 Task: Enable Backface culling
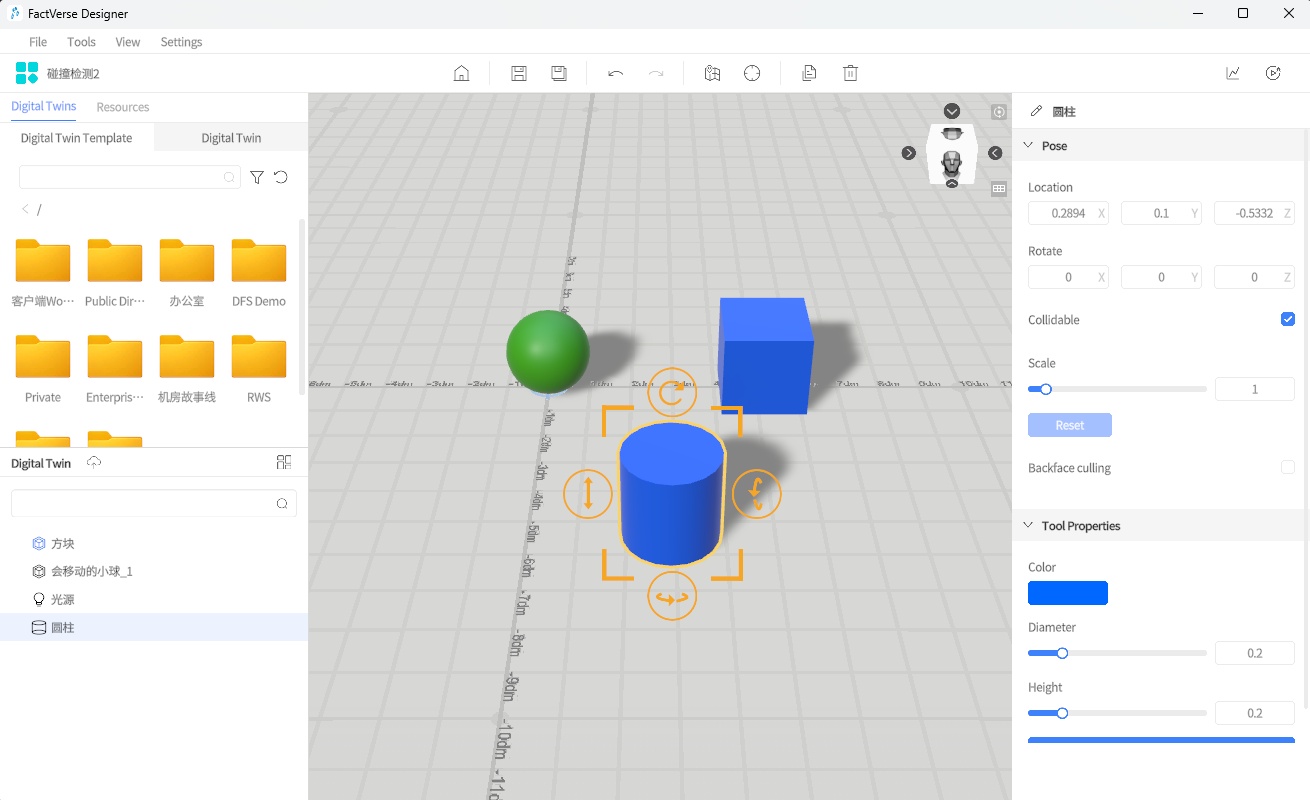click(x=1288, y=467)
